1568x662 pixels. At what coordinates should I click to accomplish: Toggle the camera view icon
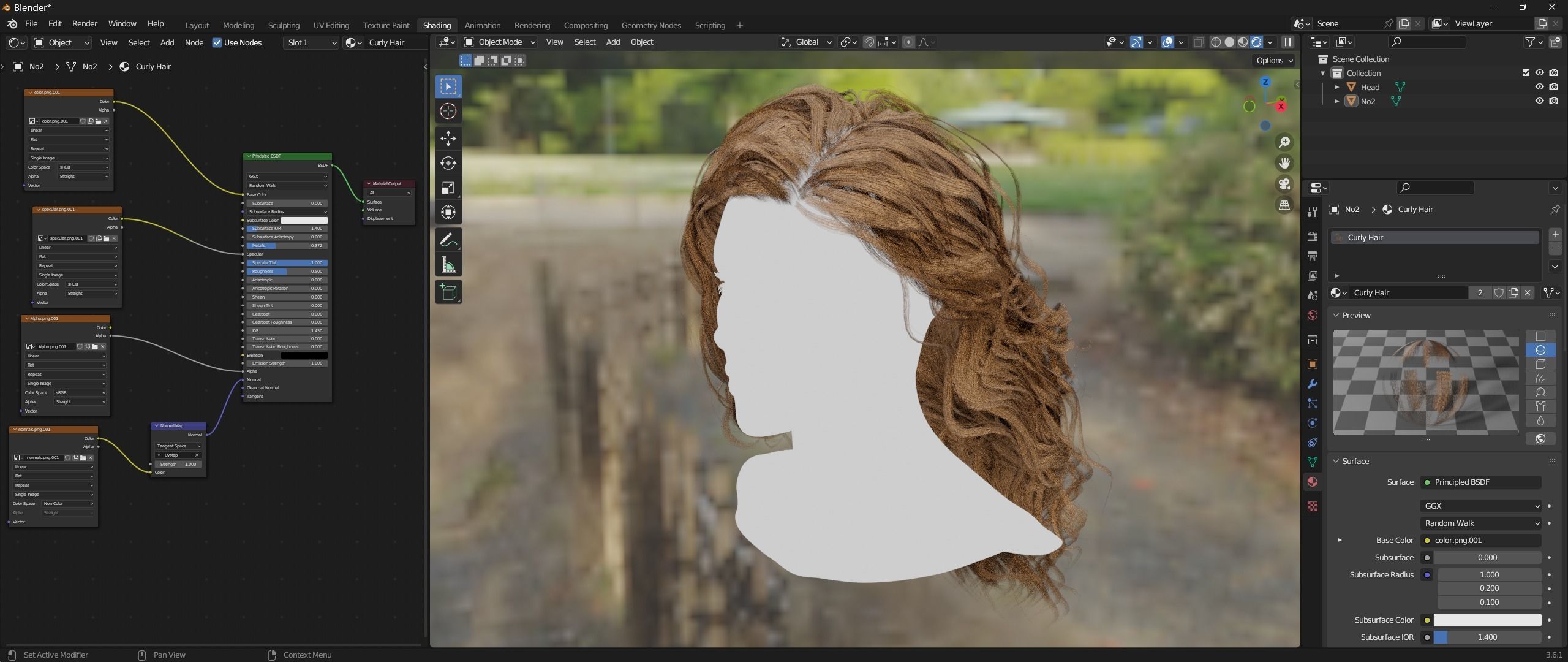pos(1284,183)
